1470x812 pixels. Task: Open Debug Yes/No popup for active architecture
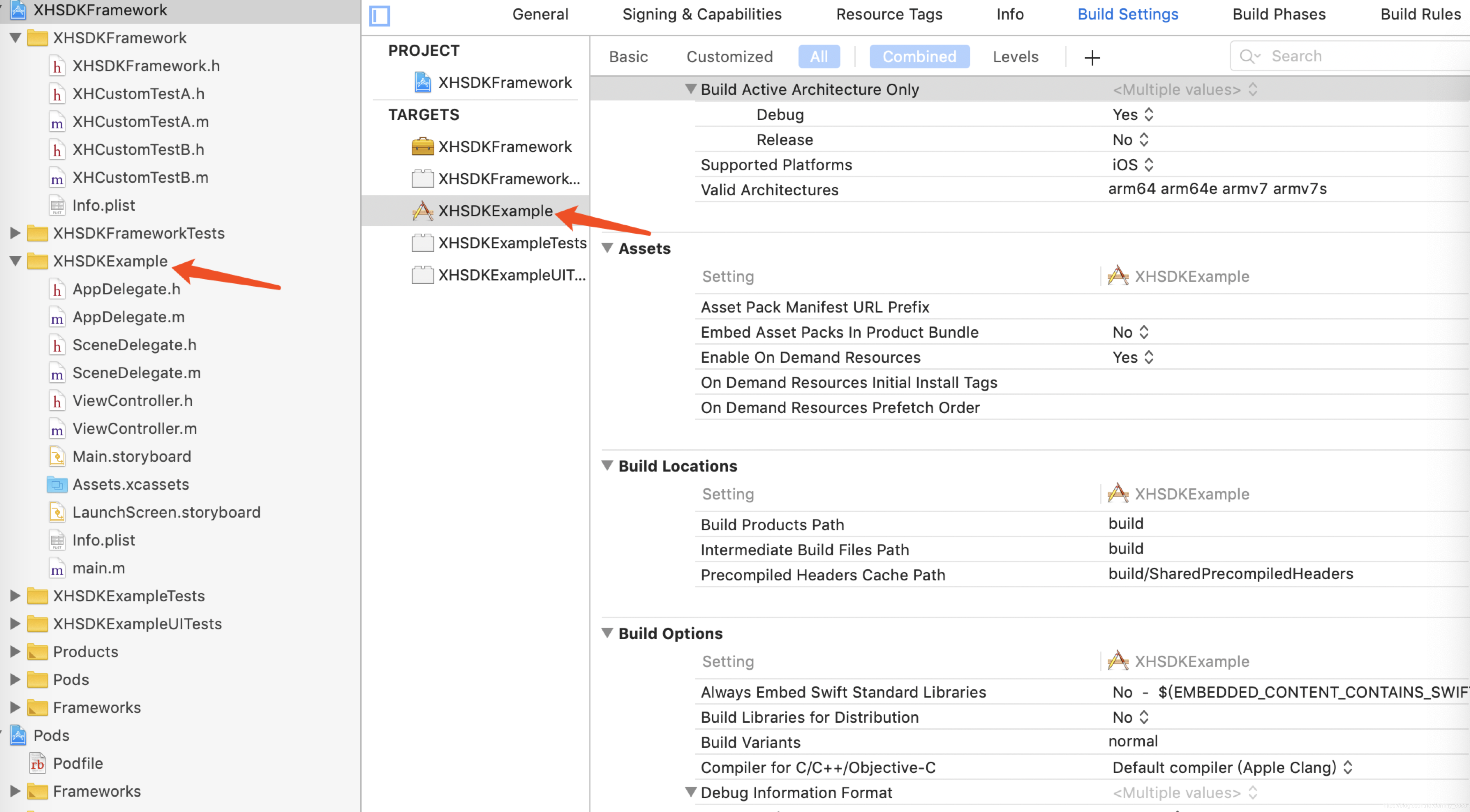coord(1133,115)
